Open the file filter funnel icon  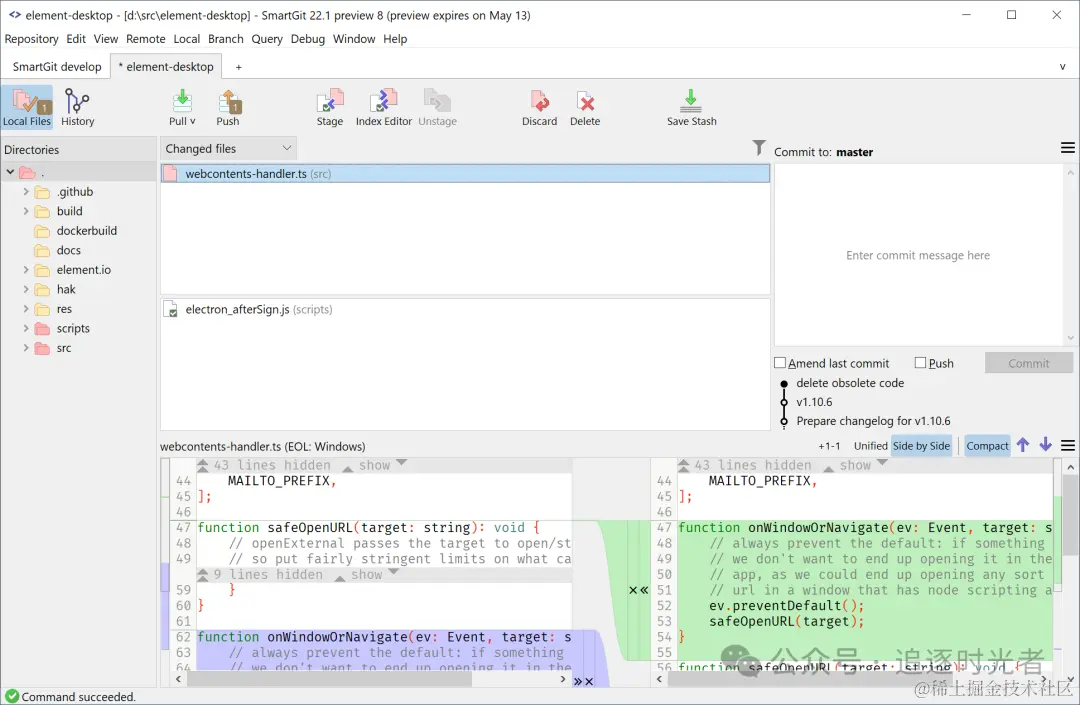[758, 147]
